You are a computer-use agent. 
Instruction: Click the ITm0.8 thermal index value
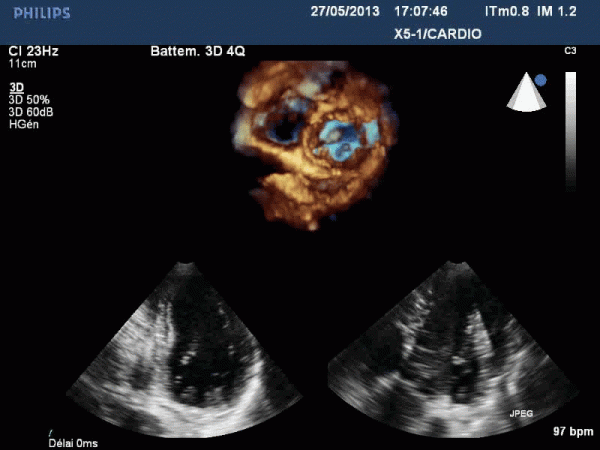coord(507,11)
